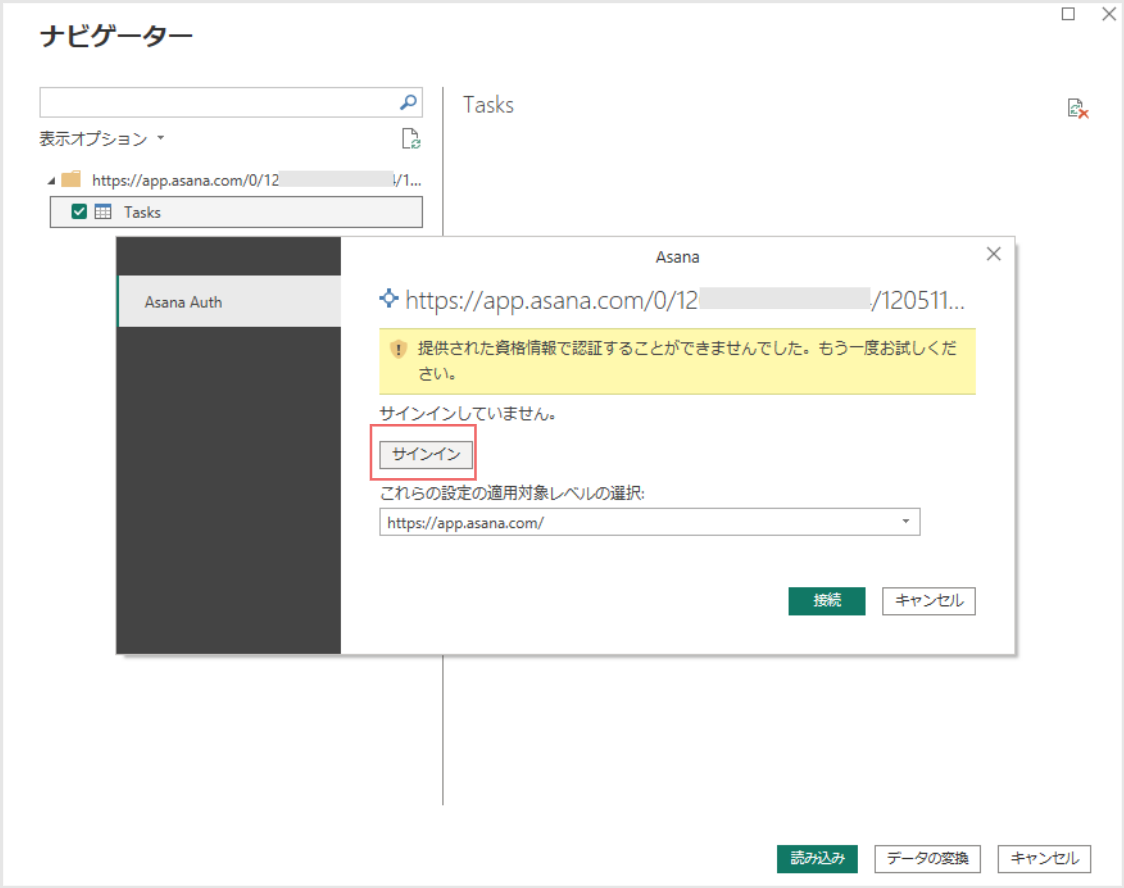Maximize the Navigator window

(x=1068, y=14)
